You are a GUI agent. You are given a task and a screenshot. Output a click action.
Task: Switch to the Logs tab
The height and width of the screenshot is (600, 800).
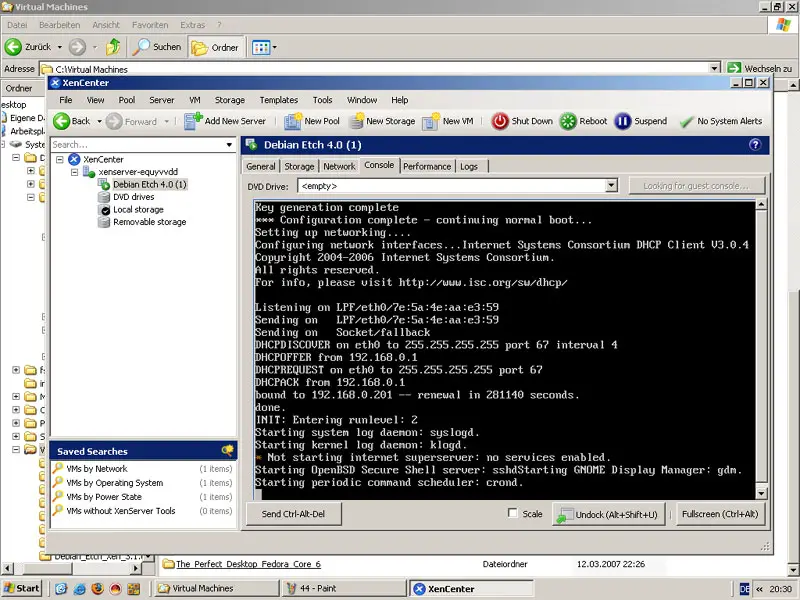[469, 166]
